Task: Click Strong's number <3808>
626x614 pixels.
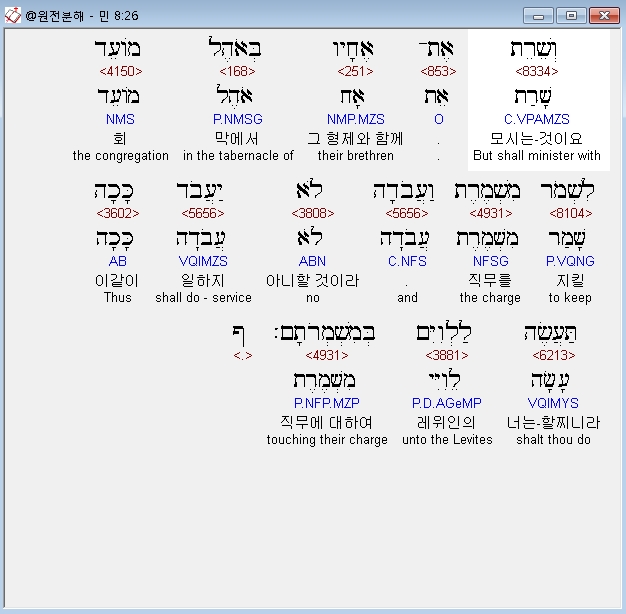Action: [313, 213]
